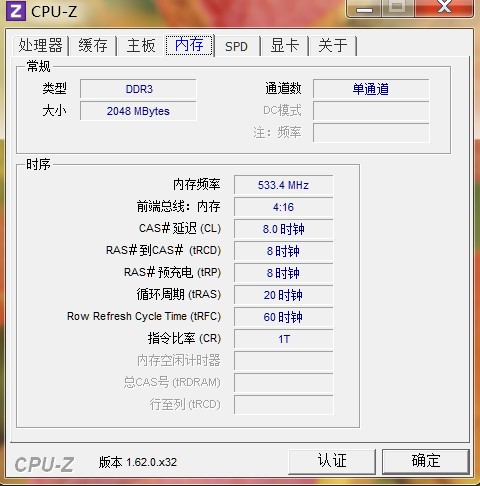The width and height of the screenshot is (480, 486).
Task: Click the tRCD 8 时钟 value
Action: (283, 251)
